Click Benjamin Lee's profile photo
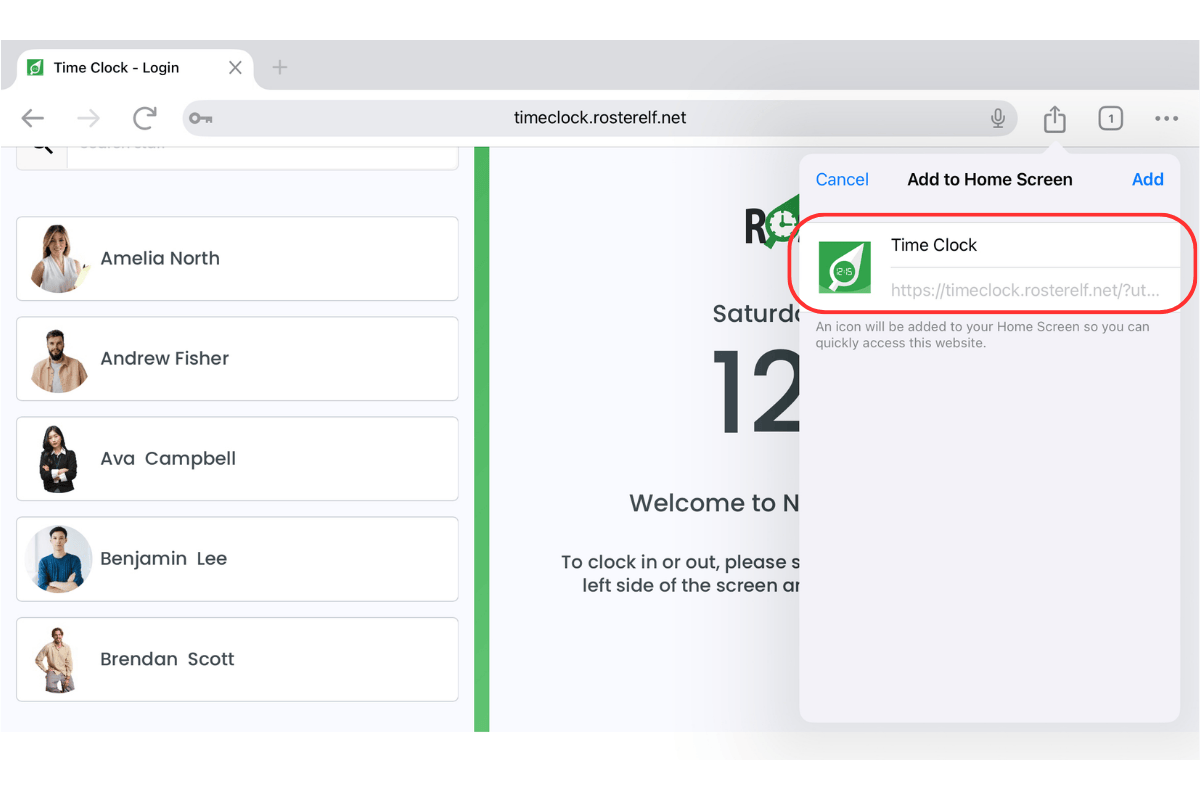 click(x=58, y=558)
